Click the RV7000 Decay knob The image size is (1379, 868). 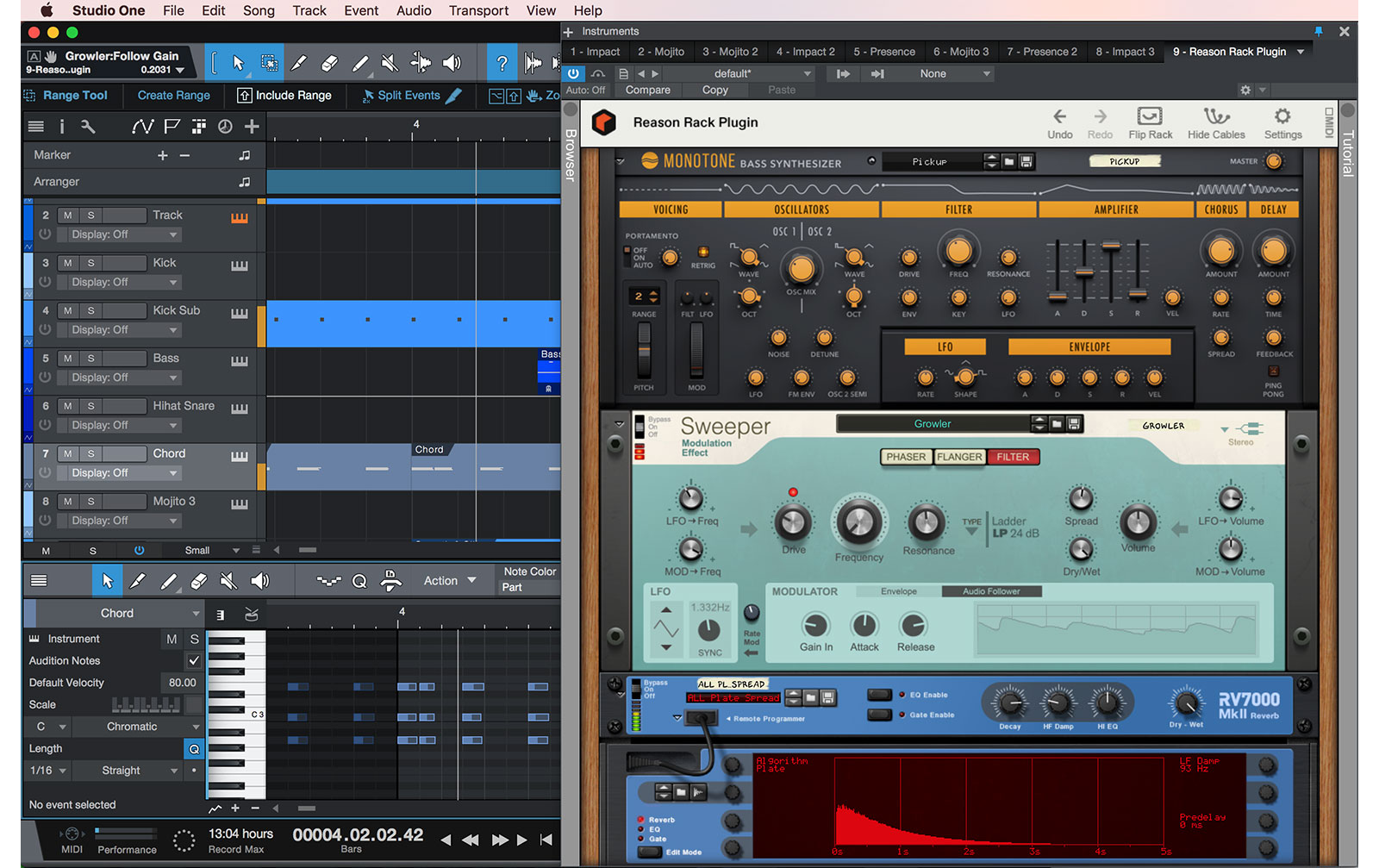1010,704
